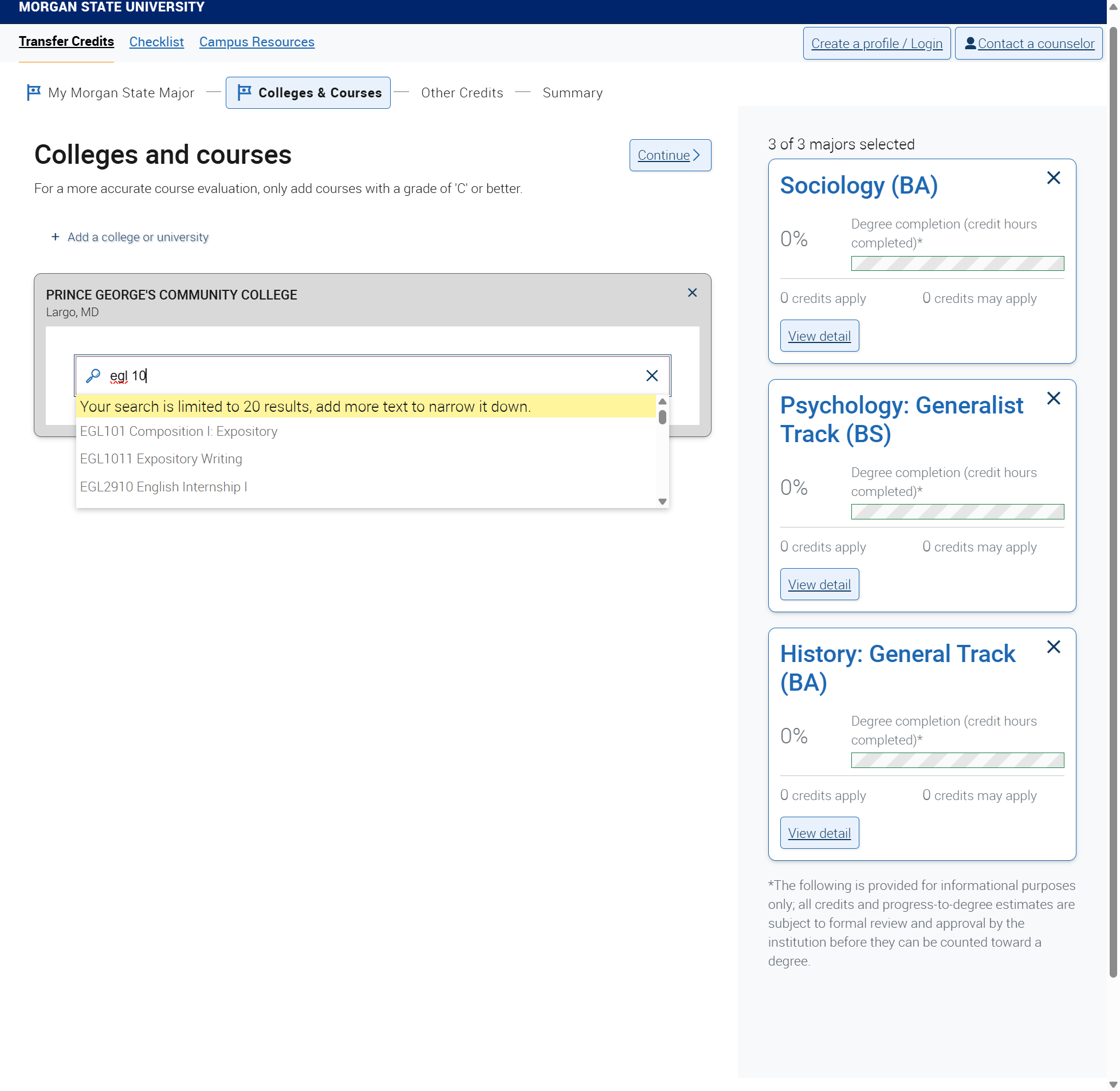Click the search magnifier icon
This screenshot has width=1120, height=1091.
click(93, 375)
